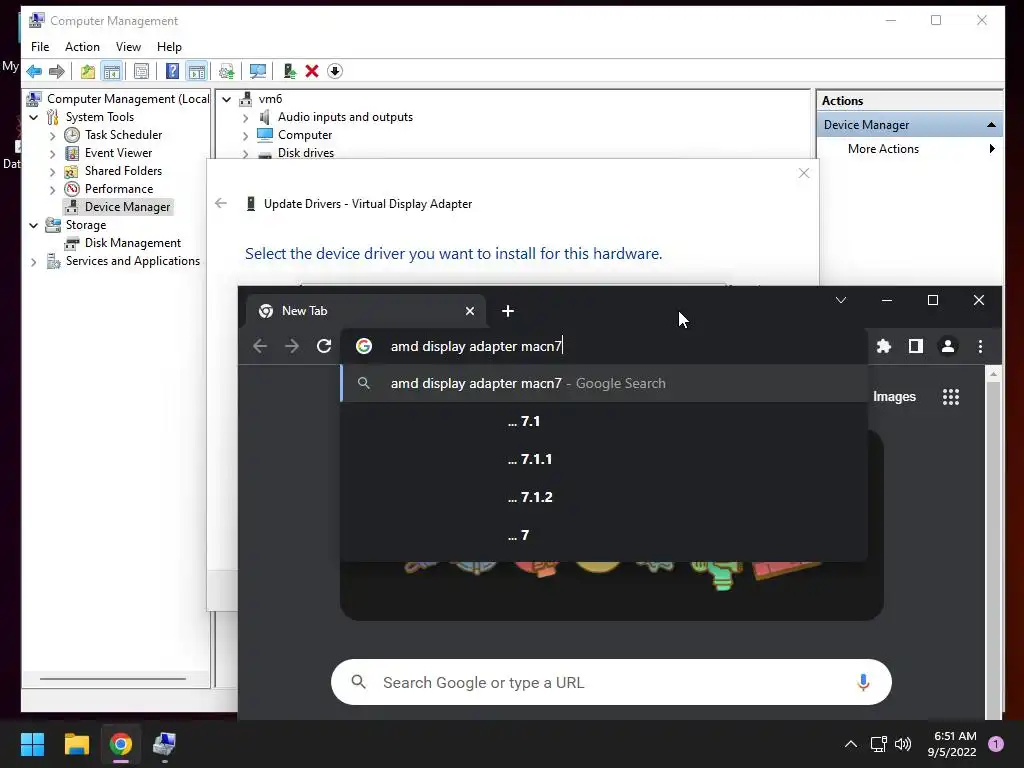1024x768 pixels.
Task: Expand Event Viewer tree node
Action: [52, 154]
